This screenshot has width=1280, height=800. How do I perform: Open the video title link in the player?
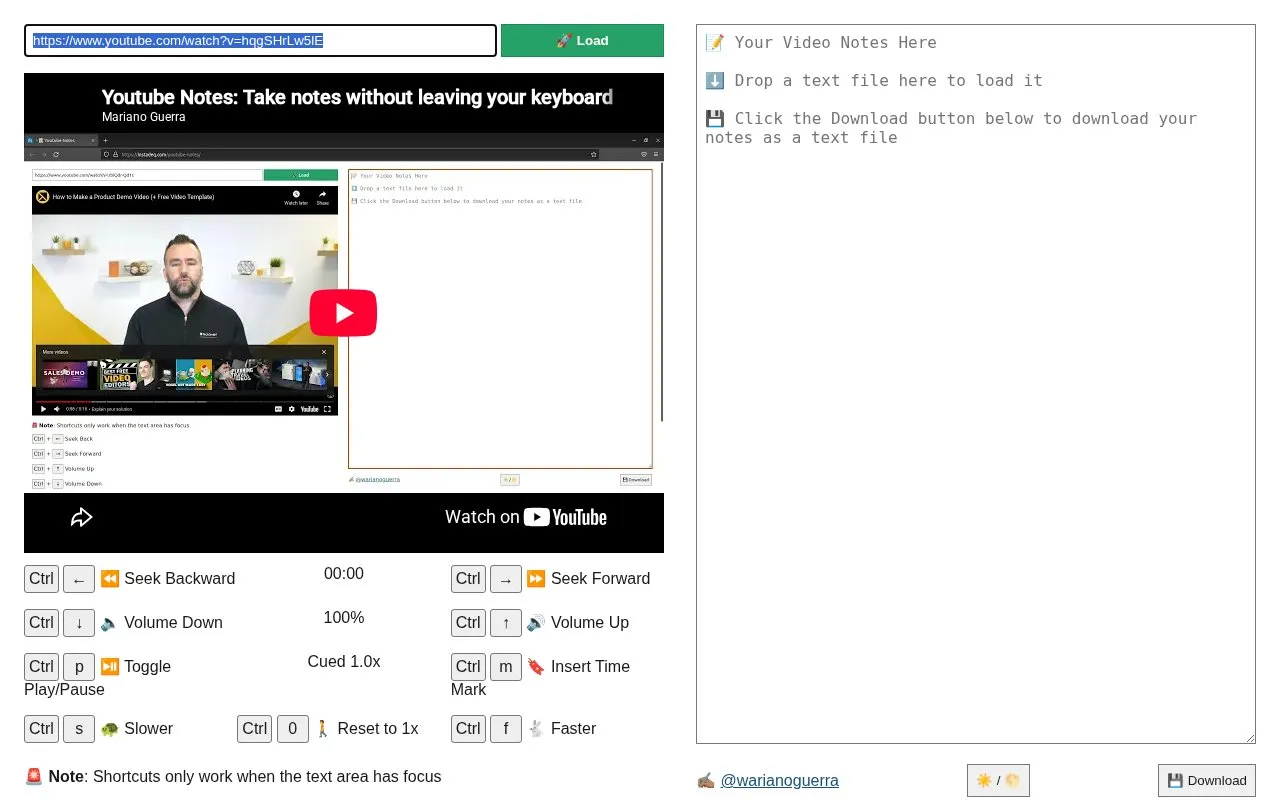pos(357,97)
